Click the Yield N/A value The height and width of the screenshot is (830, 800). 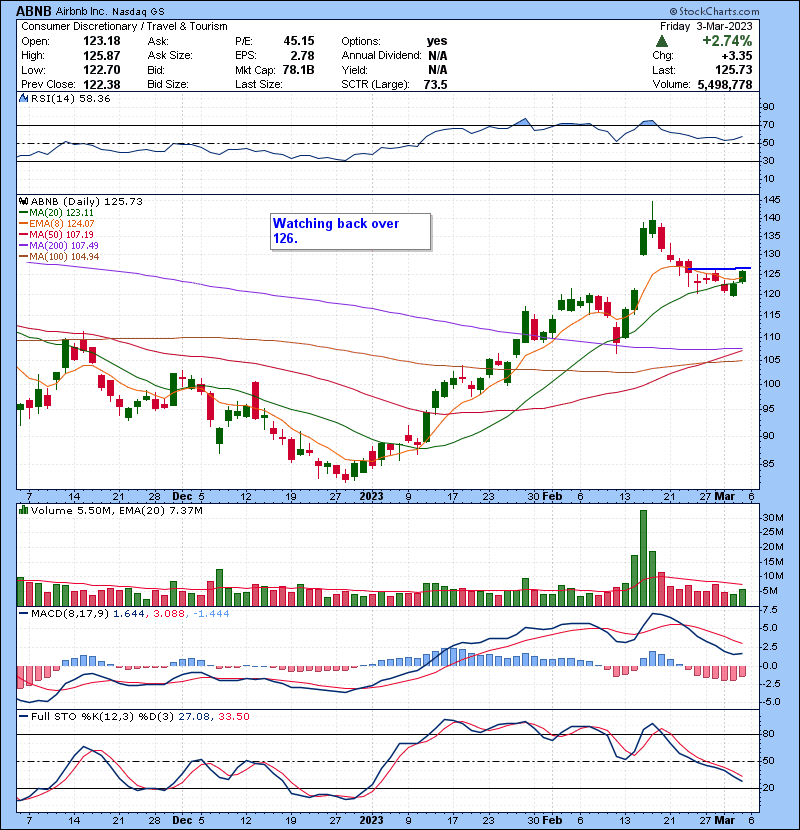(x=438, y=70)
